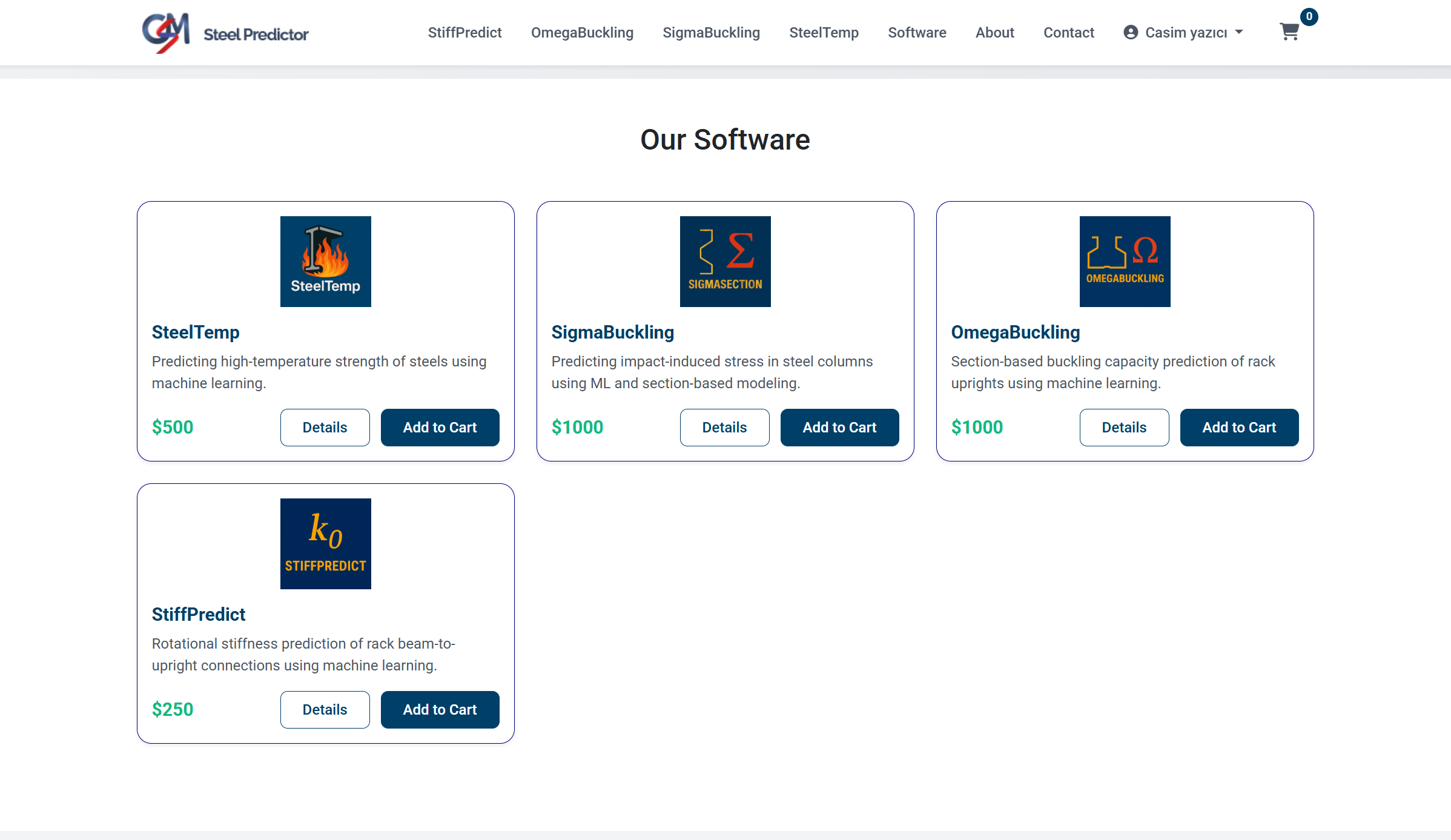This screenshot has height=840, width=1451.
Task: Open the Software navigation menu
Action: point(917,32)
